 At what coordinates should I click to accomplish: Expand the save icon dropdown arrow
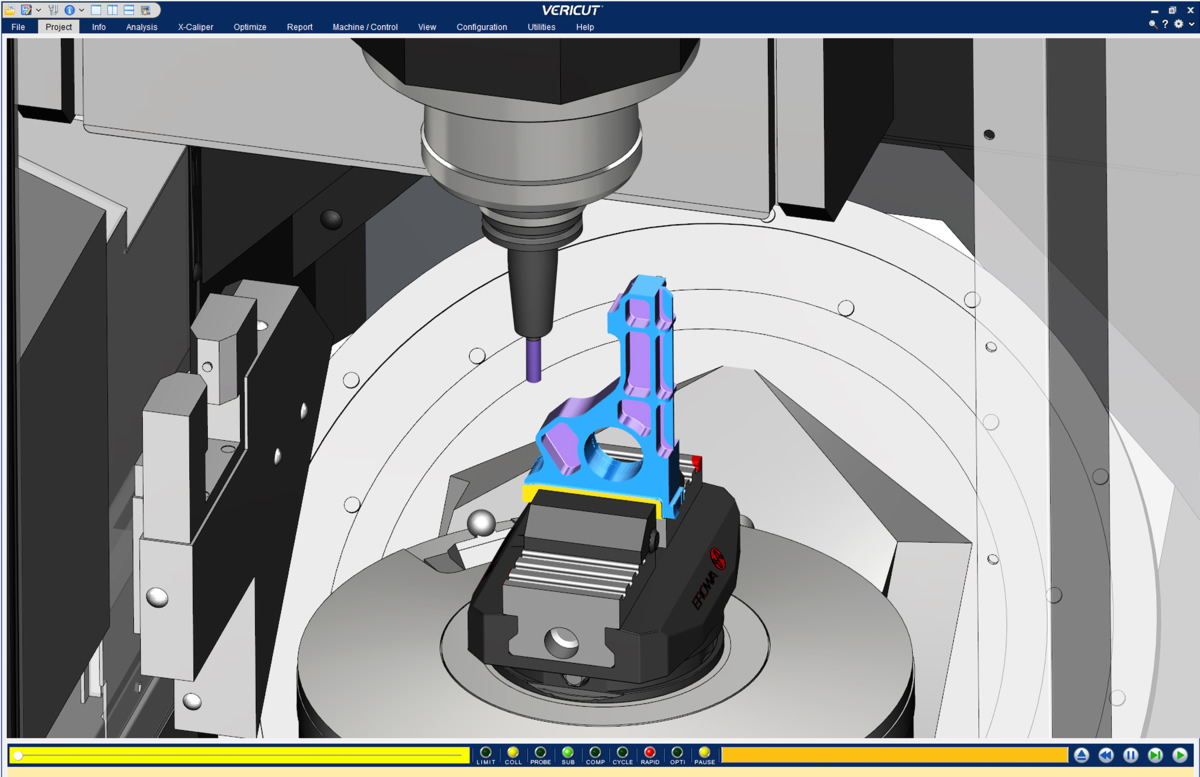(x=38, y=10)
